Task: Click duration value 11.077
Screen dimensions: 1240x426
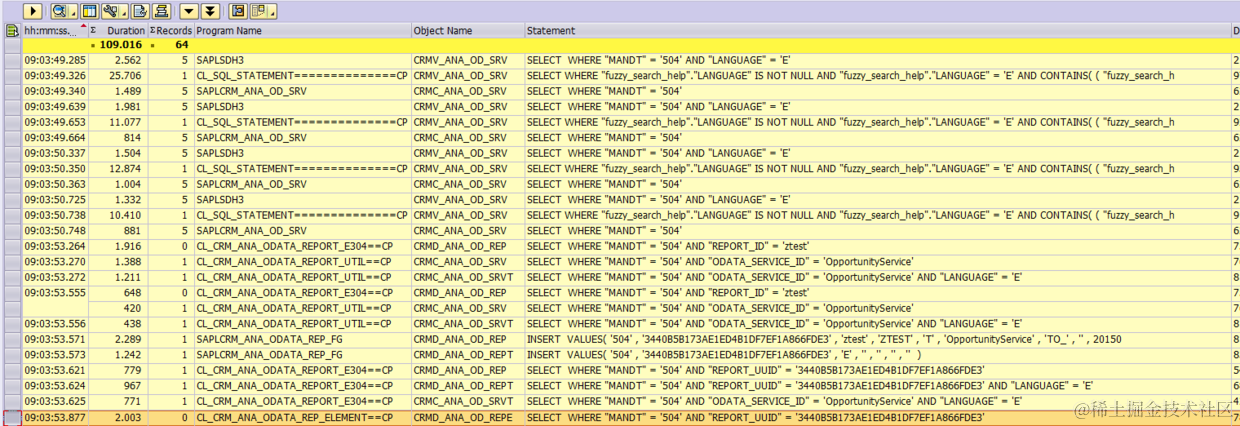Action: click(125, 122)
